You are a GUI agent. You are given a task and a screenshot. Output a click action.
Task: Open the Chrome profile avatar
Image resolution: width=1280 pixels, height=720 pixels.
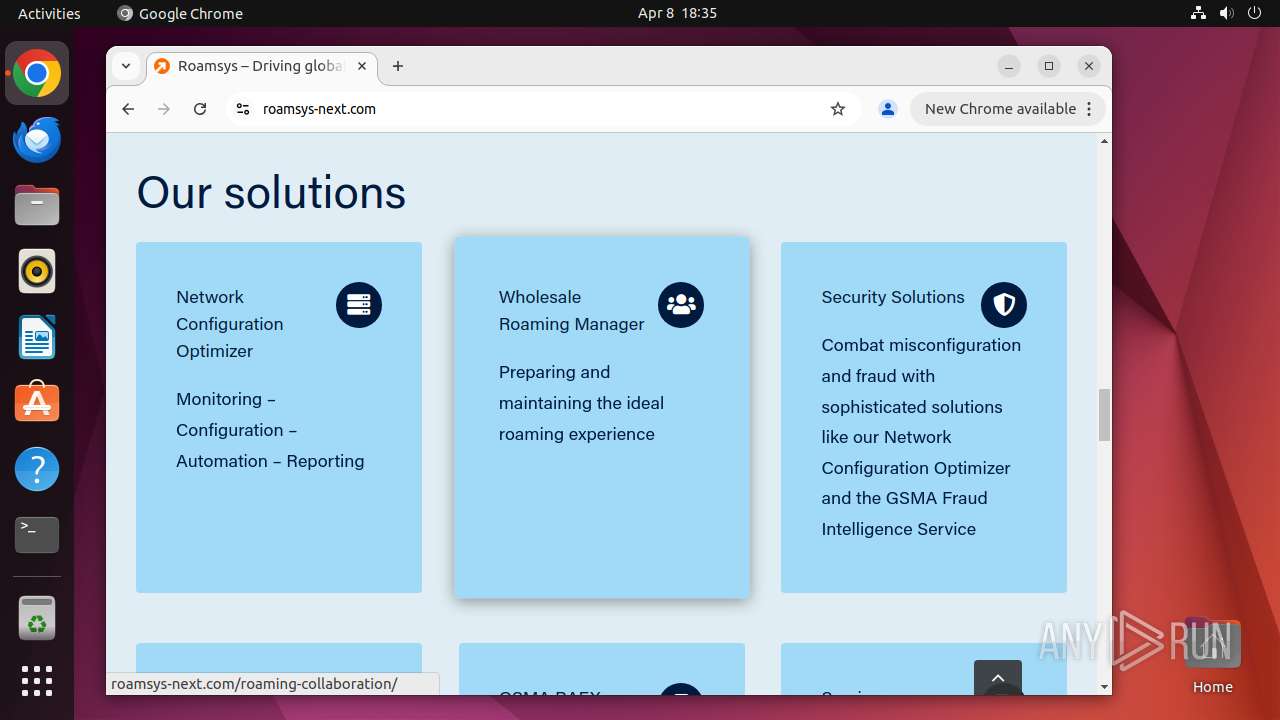click(x=887, y=109)
